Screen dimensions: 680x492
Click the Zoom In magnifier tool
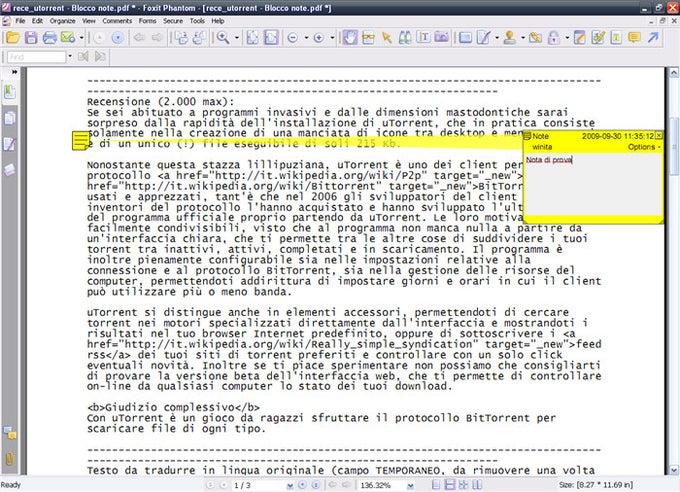point(223,38)
